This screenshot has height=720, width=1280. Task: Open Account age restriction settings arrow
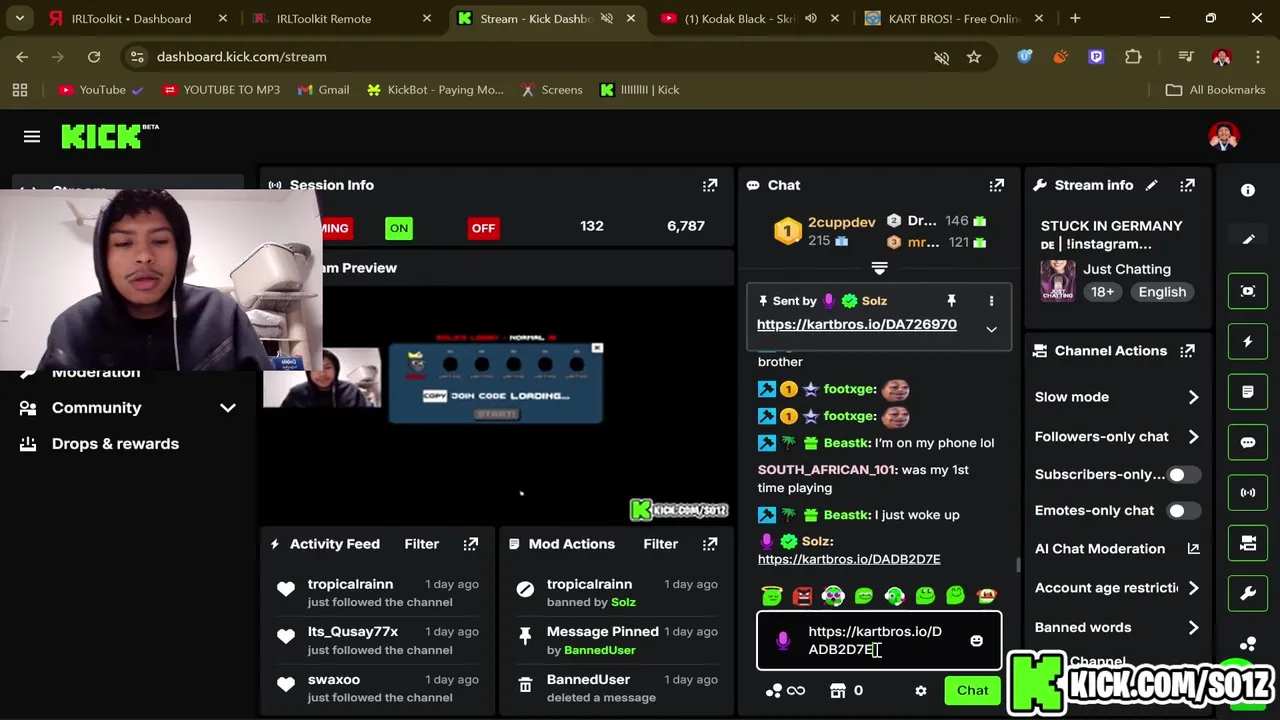tap(1193, 588)
